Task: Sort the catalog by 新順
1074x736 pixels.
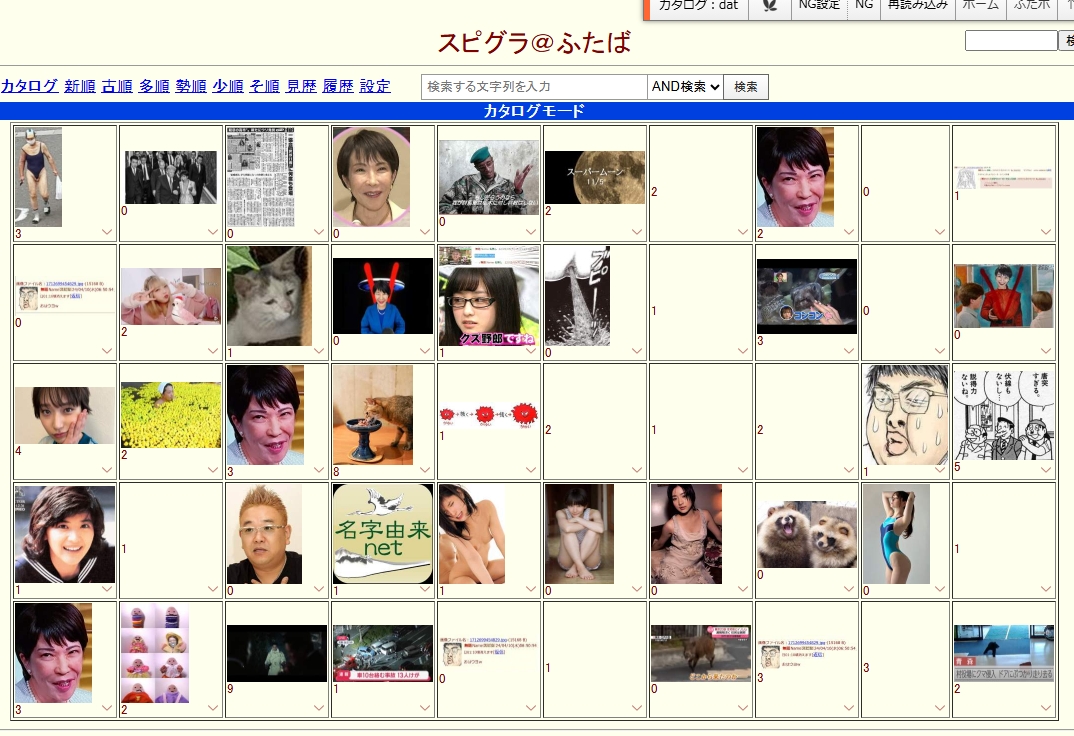Action: point(80,86)
